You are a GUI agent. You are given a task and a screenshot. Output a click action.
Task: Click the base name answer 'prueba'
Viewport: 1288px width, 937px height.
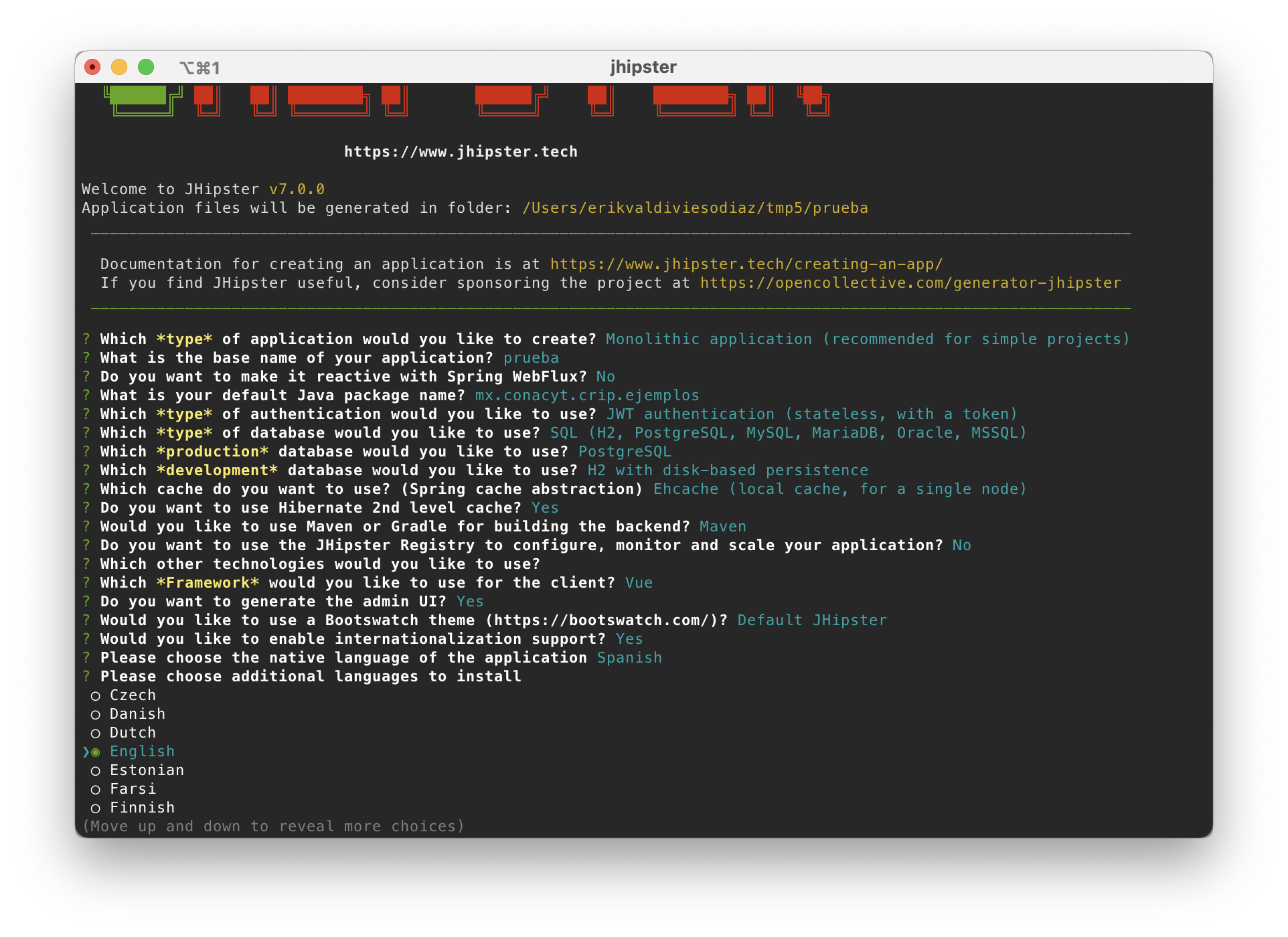click(x=531, y=358)
